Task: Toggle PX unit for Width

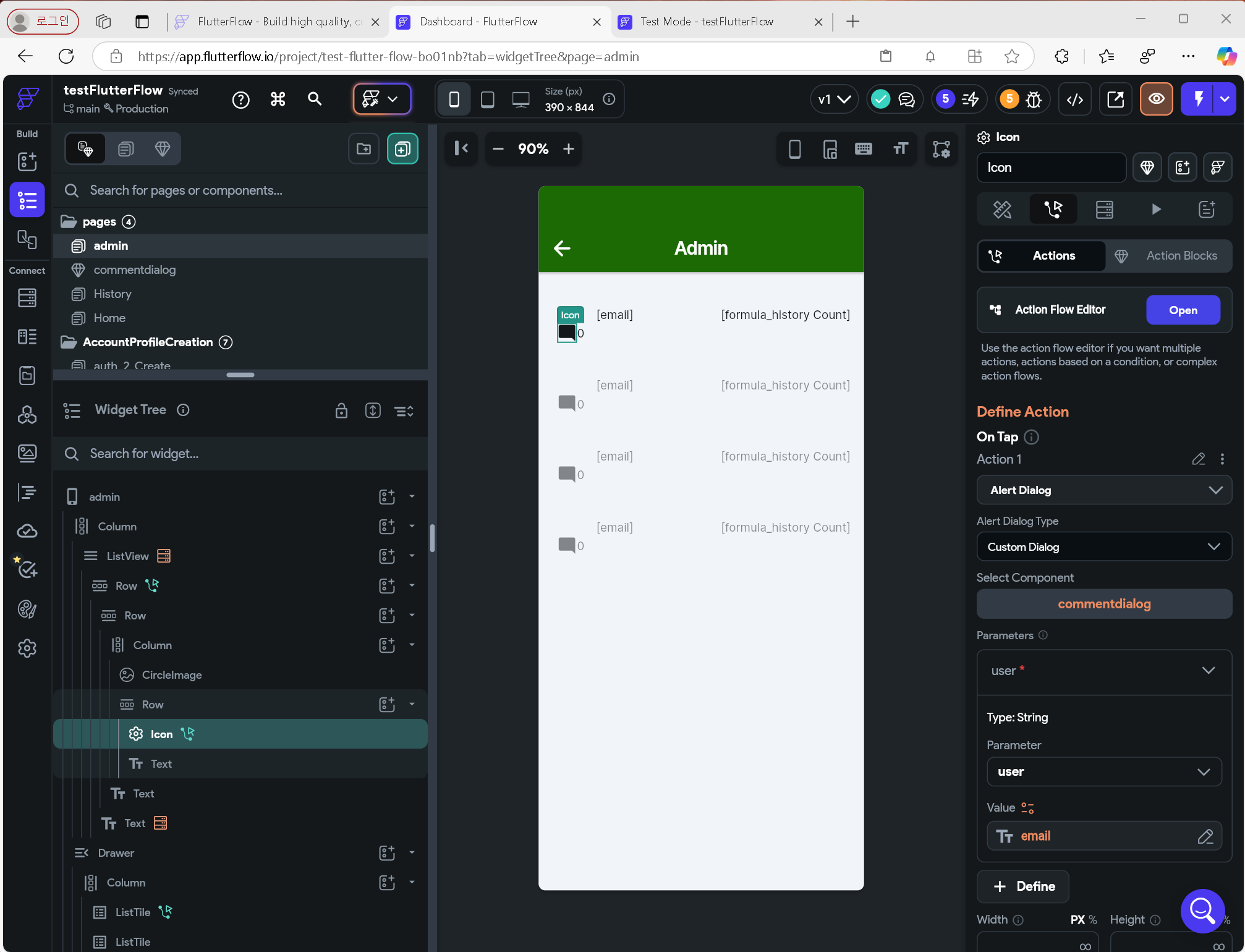Action: point(1077,920)
